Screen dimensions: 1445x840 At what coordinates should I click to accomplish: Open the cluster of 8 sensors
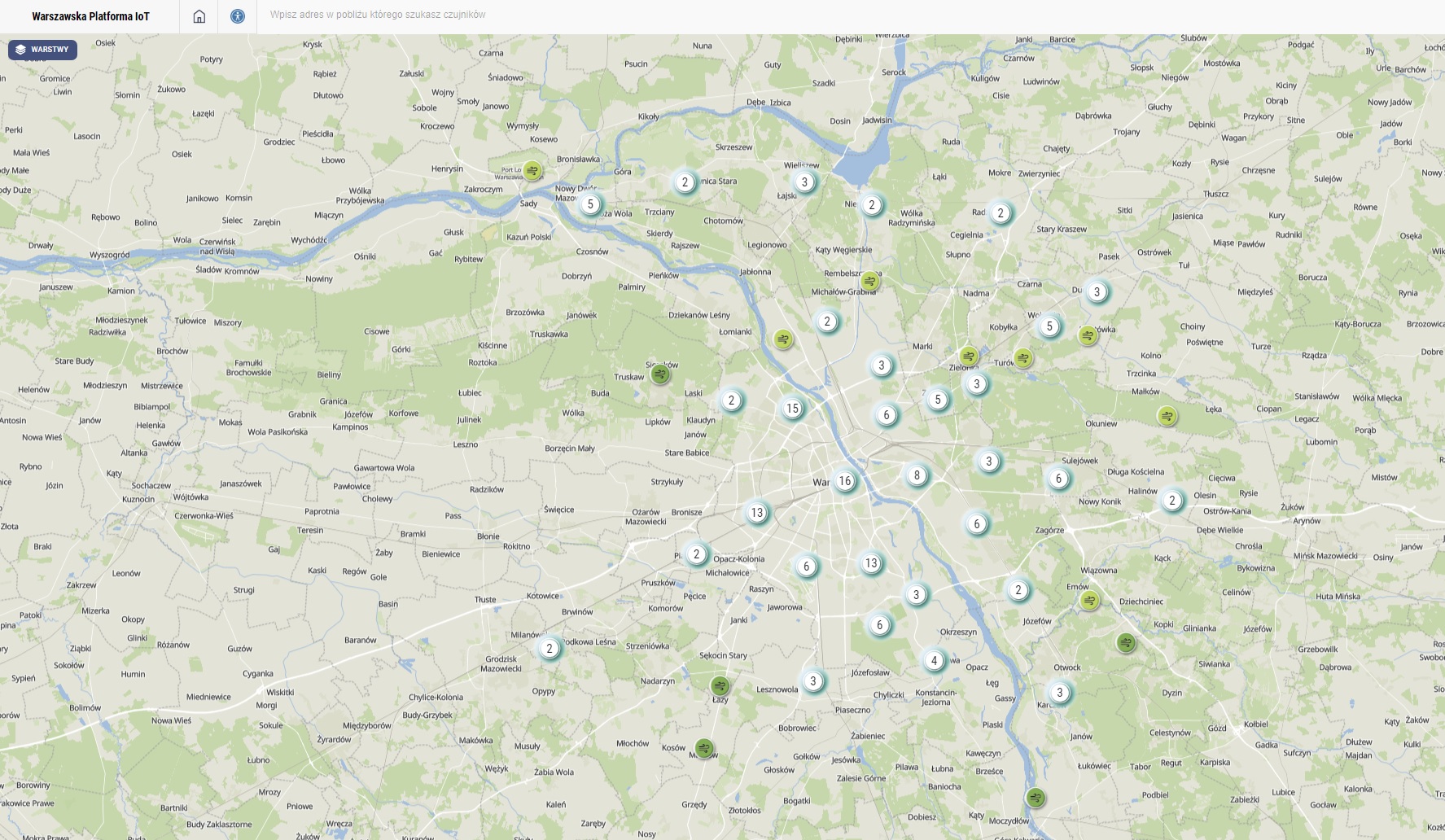(x=917, y=475)
